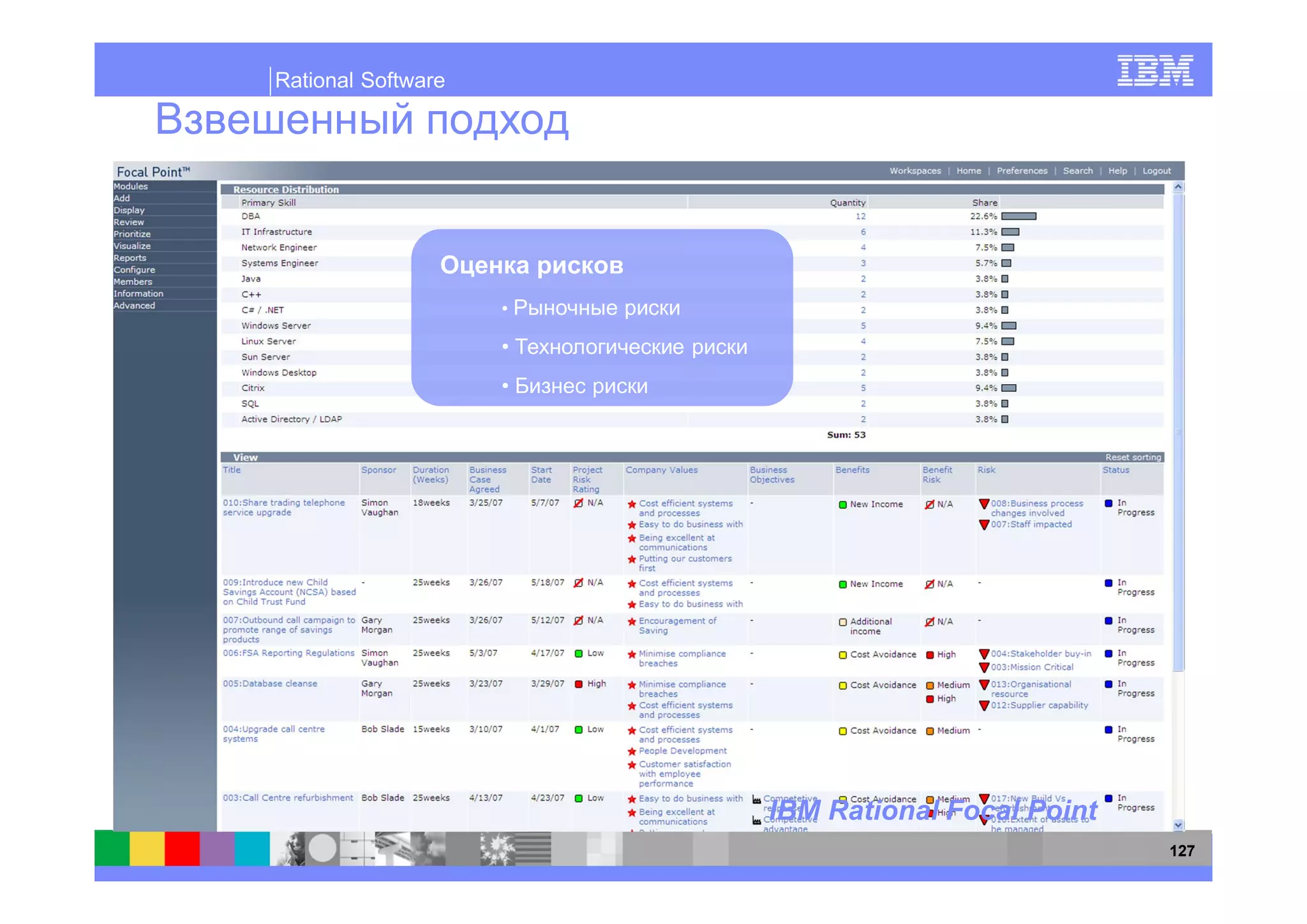Open risk 012:Supplier capability
This screenshot has width=1307, height=924.
tap(1039, 706)
